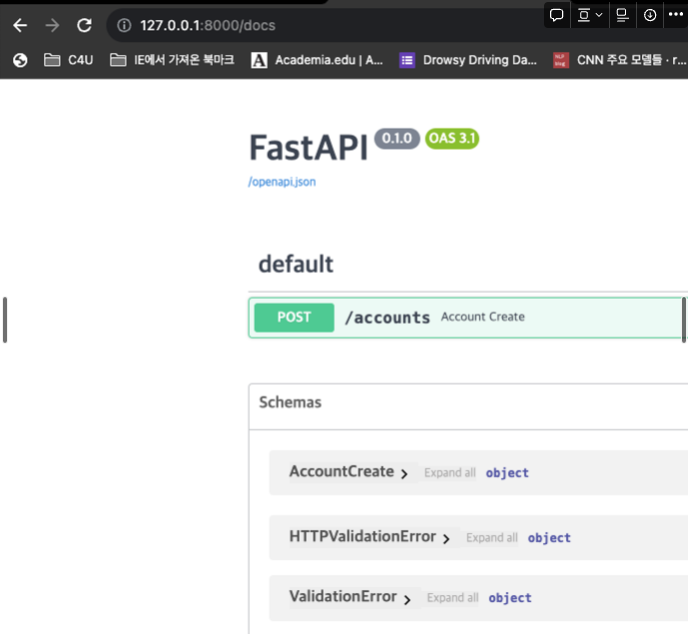Click Expand all for AccountCreate
The image size is (688, 634).
[x=450, y=473]
